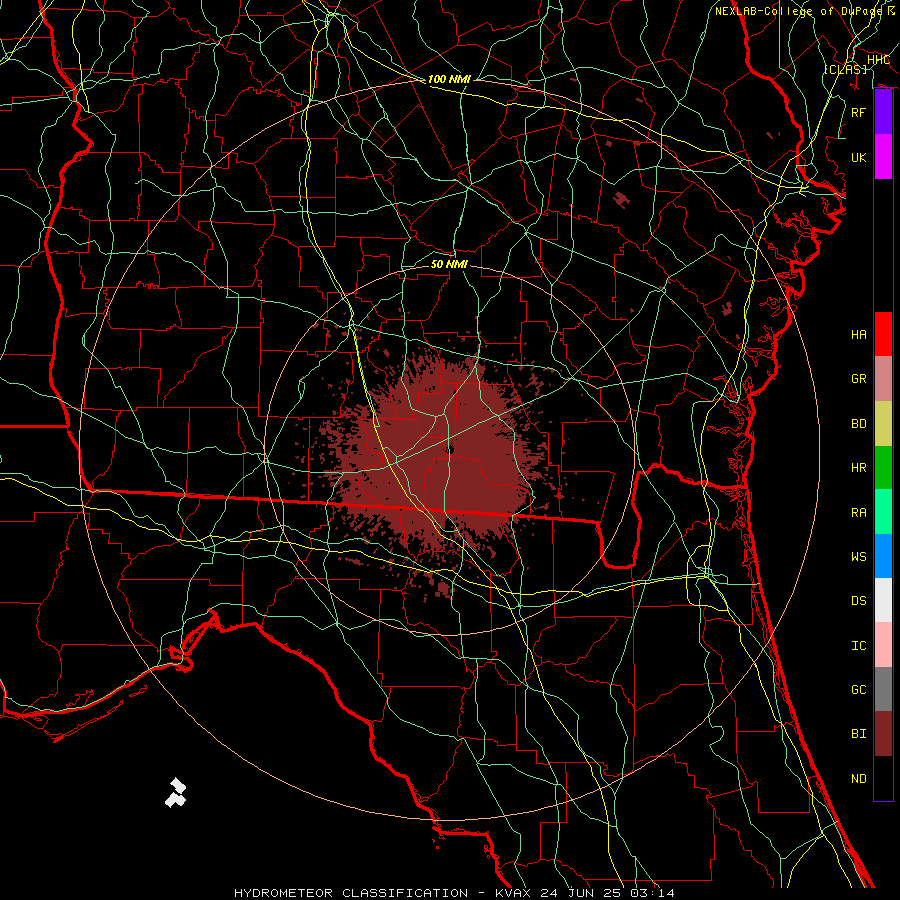Click the ND black legend swatch

(883, 778)
